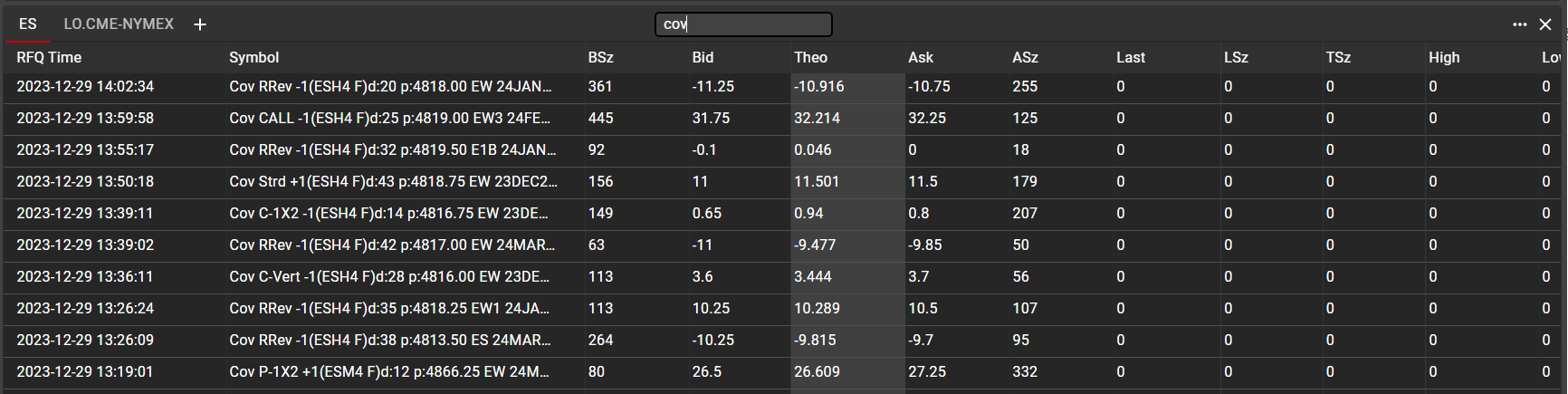The width and height of the screenshot is (1568, 394).
Task: Click the Ask column header
Action: click(920, 57)
